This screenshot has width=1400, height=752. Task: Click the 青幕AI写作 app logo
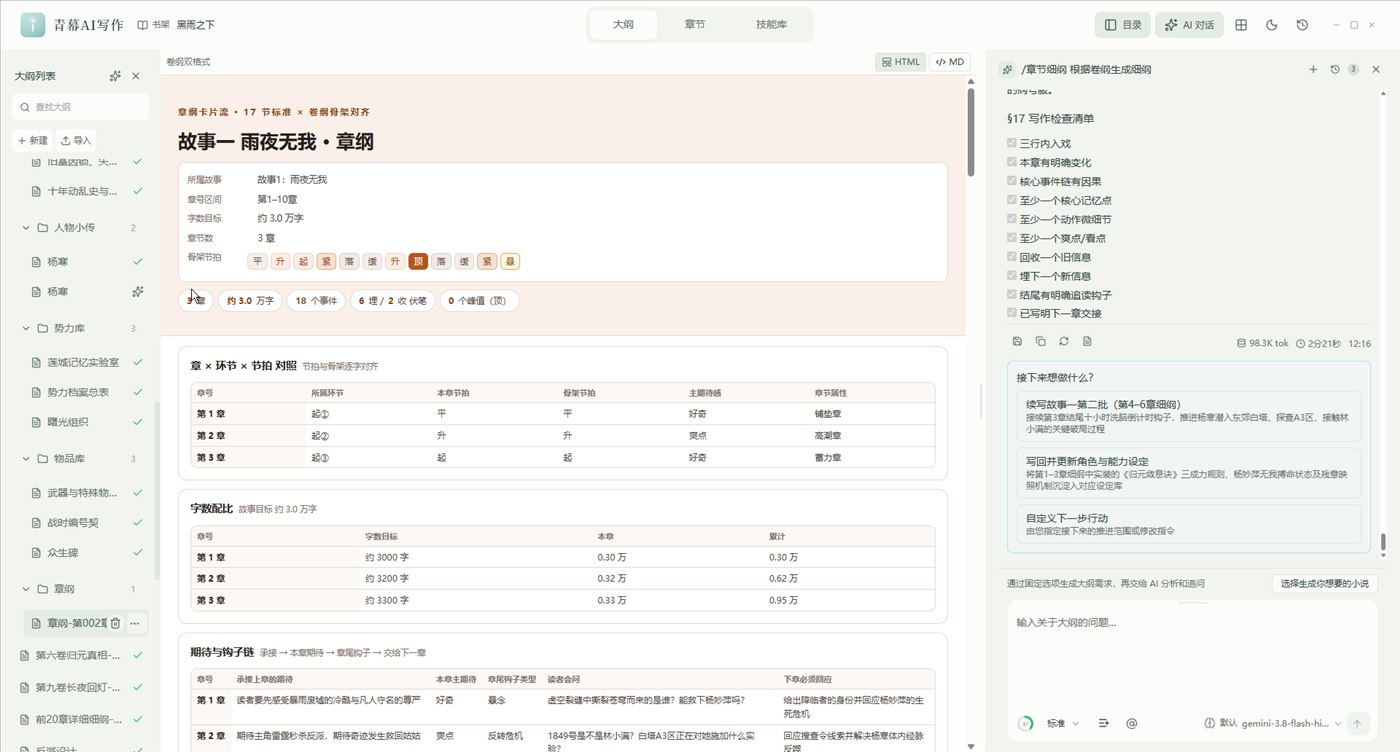pos(33,25)
